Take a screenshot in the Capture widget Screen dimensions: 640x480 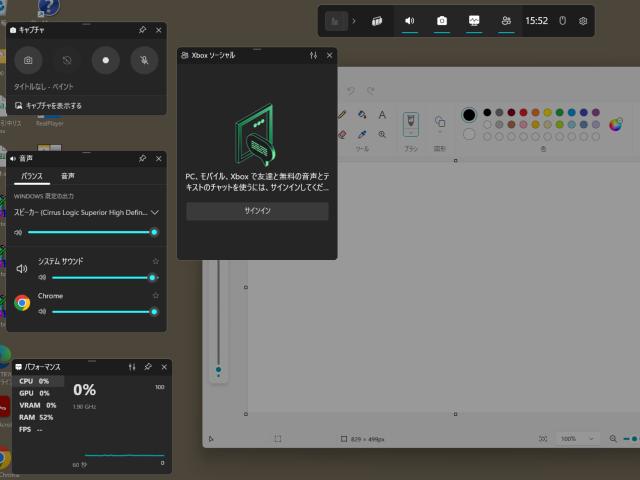[x=28, y=60]
